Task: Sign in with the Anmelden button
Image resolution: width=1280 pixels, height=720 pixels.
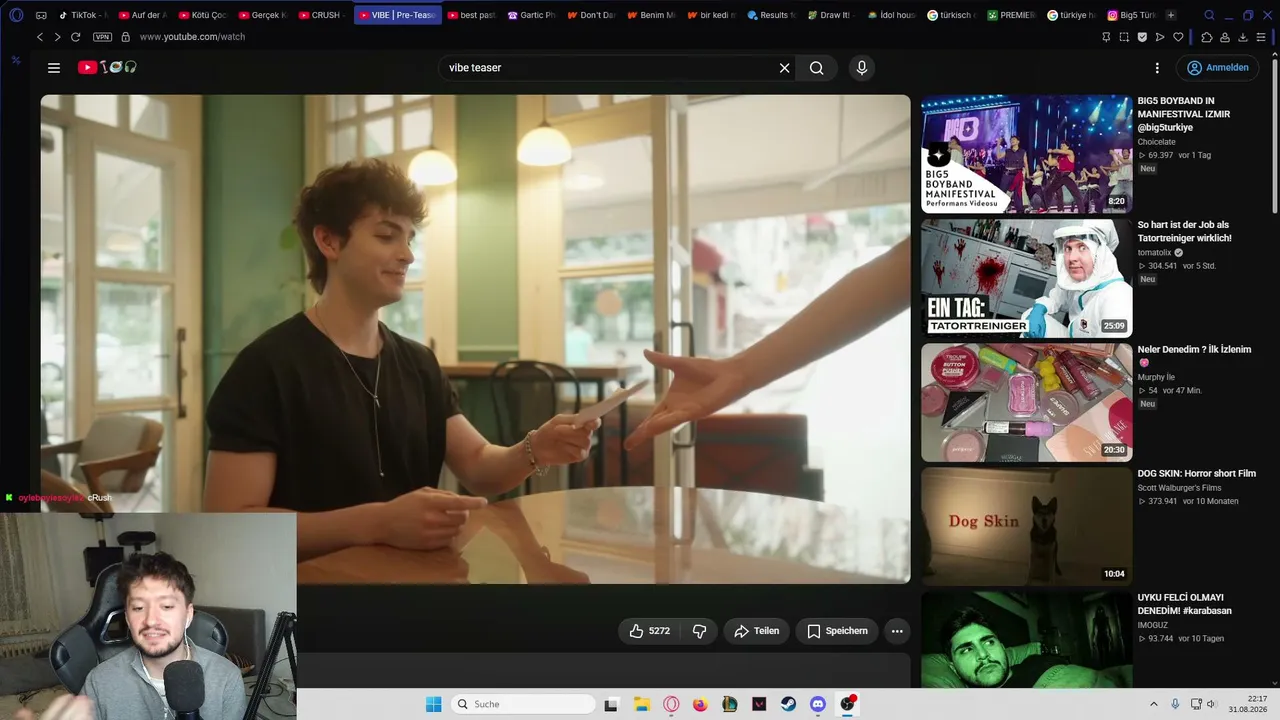Action: point(1217,68)
